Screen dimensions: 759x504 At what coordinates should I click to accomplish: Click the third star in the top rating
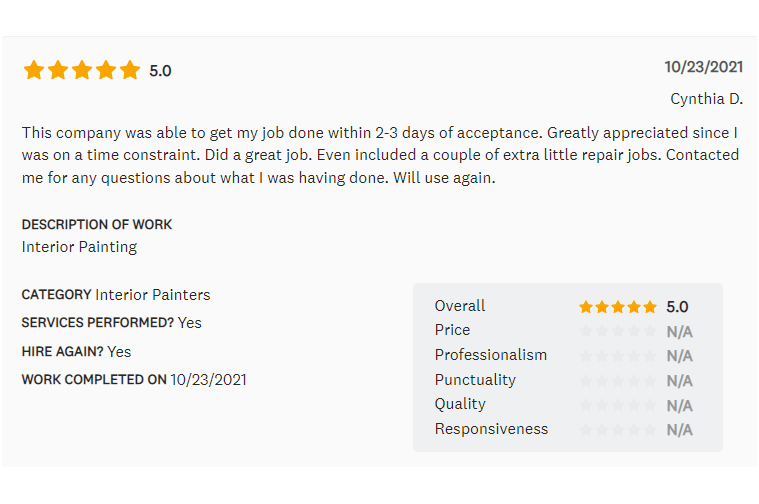82,70
